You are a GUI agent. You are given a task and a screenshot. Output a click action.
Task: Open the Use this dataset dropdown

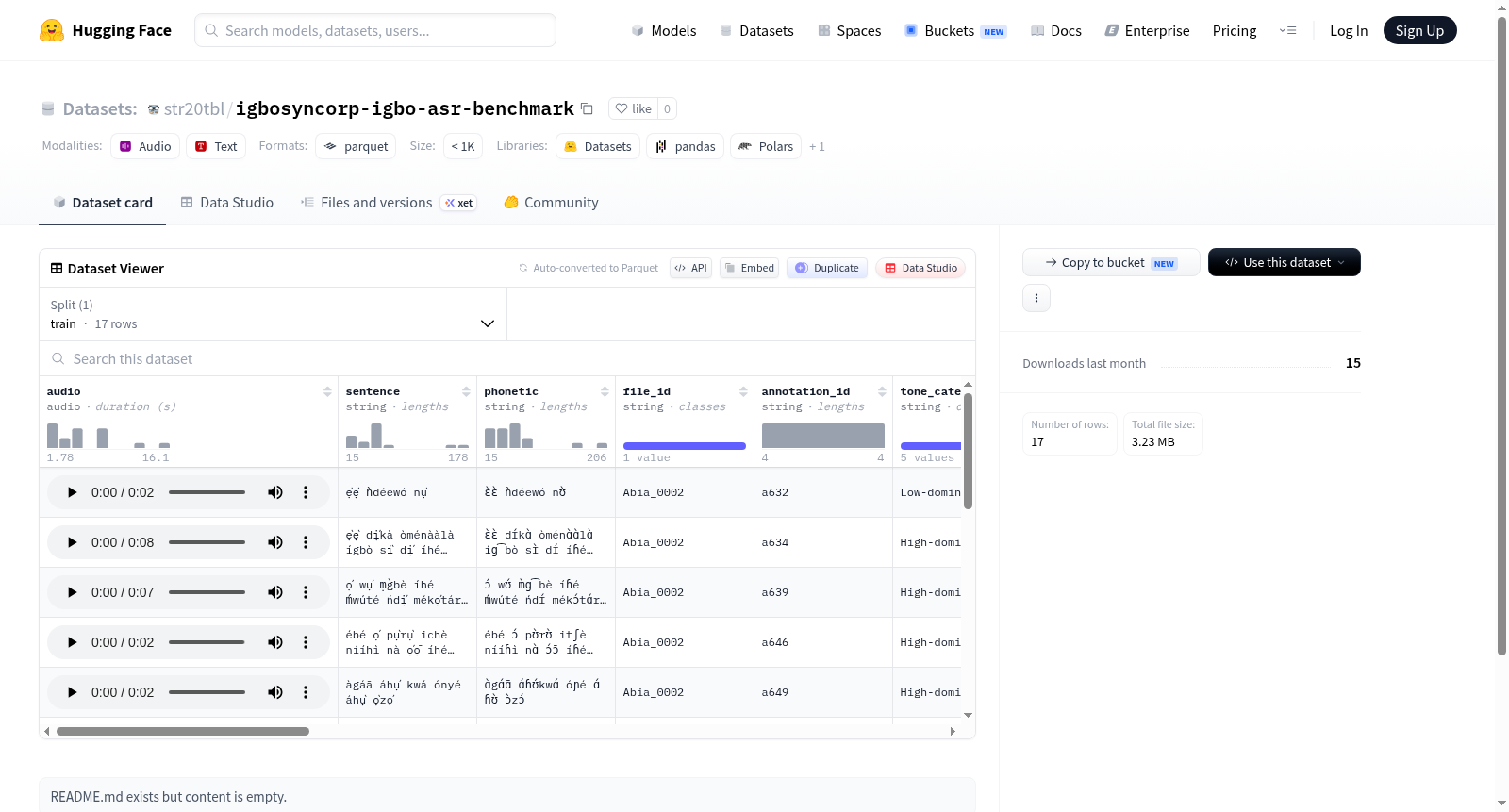click(1284, 262)
